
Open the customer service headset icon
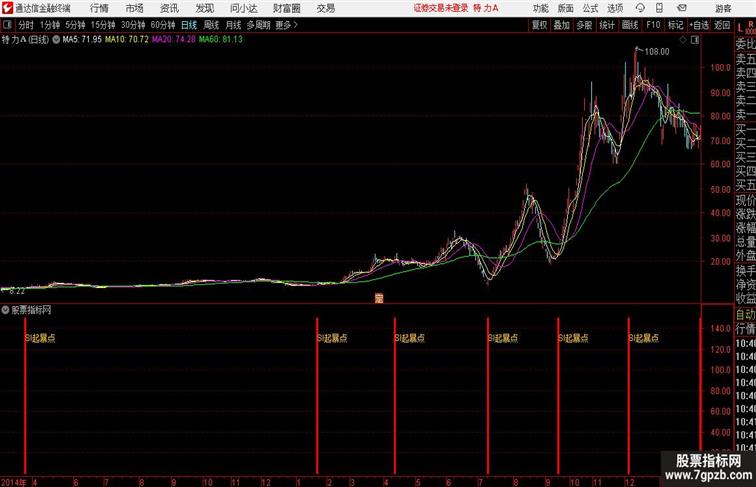tap(640, 8)
